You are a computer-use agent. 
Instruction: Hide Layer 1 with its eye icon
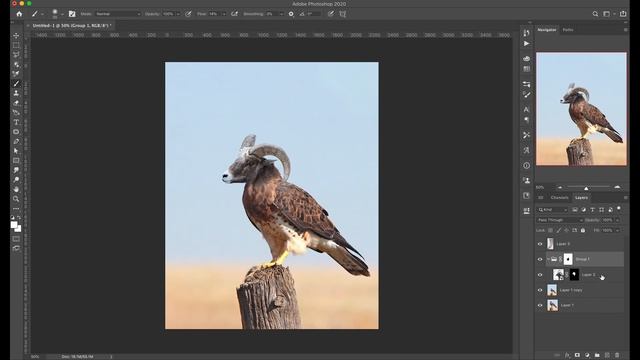[540, 305]
